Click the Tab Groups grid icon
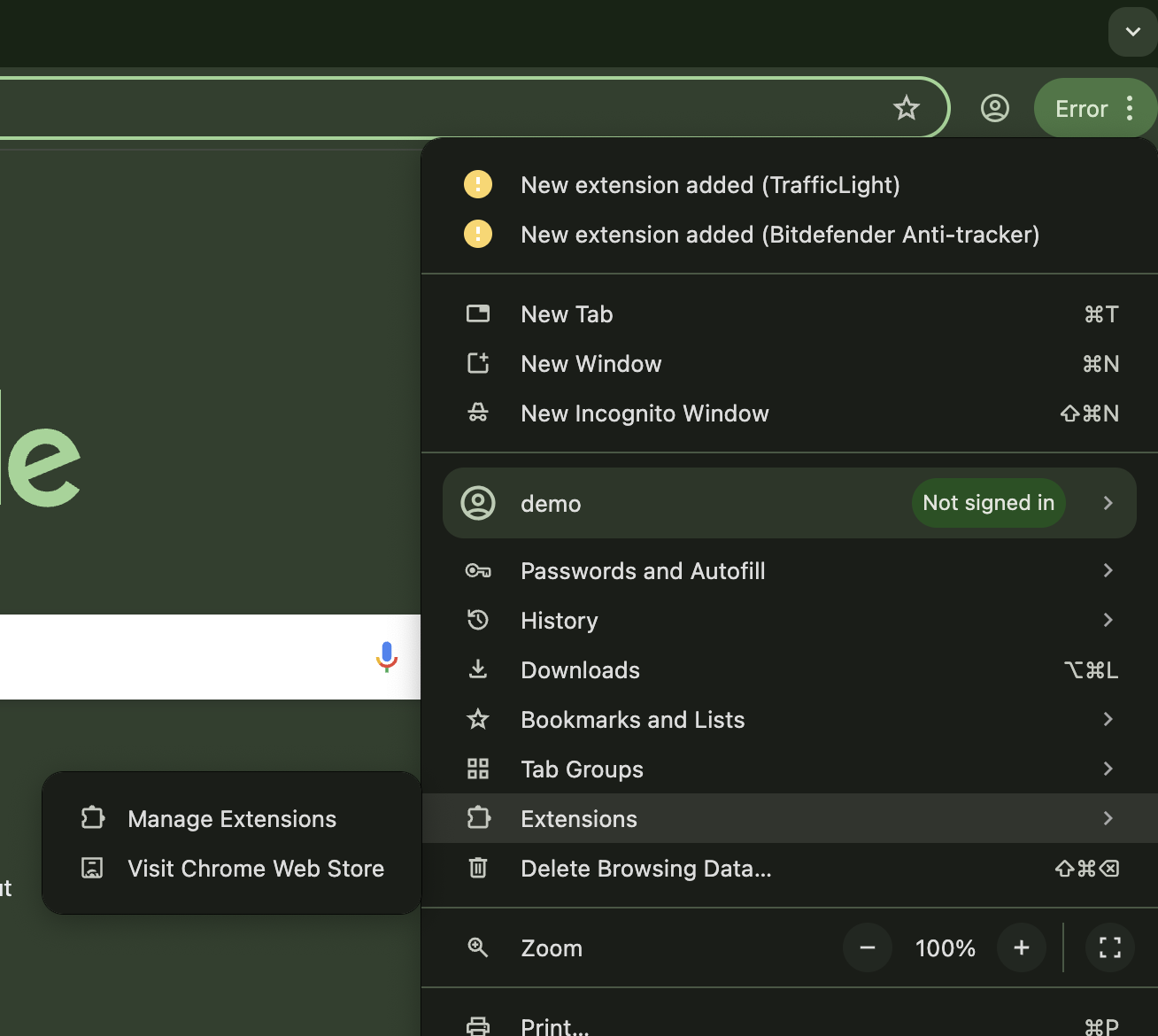The height and width of the screenshot is (1036, 1158). tap(478, 769)
